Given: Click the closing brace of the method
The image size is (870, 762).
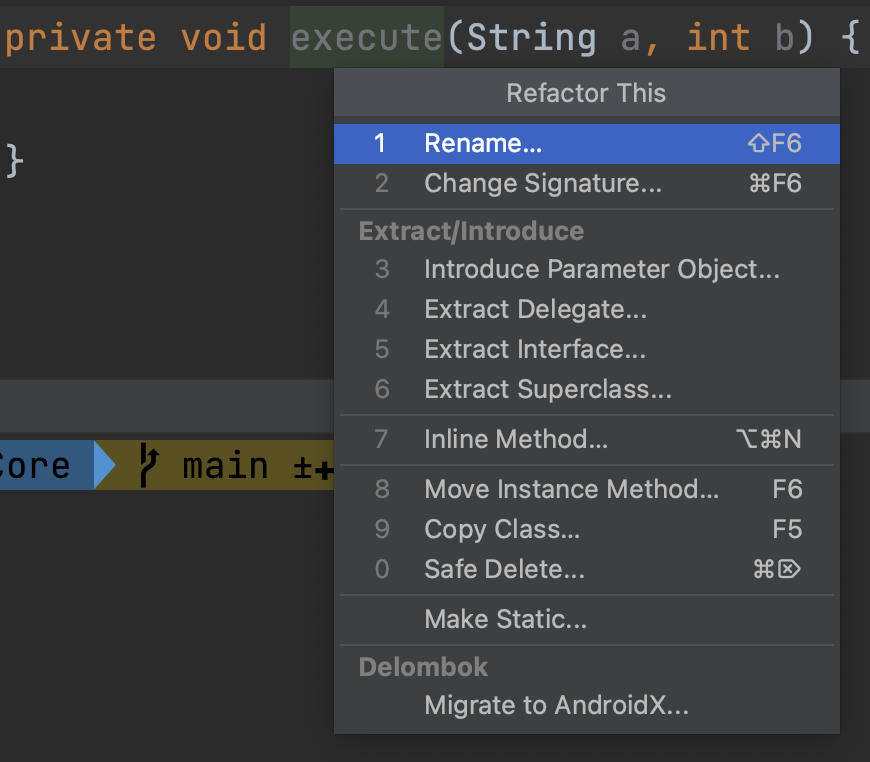Looking at the screenshot, I should (x=14, y=161).
